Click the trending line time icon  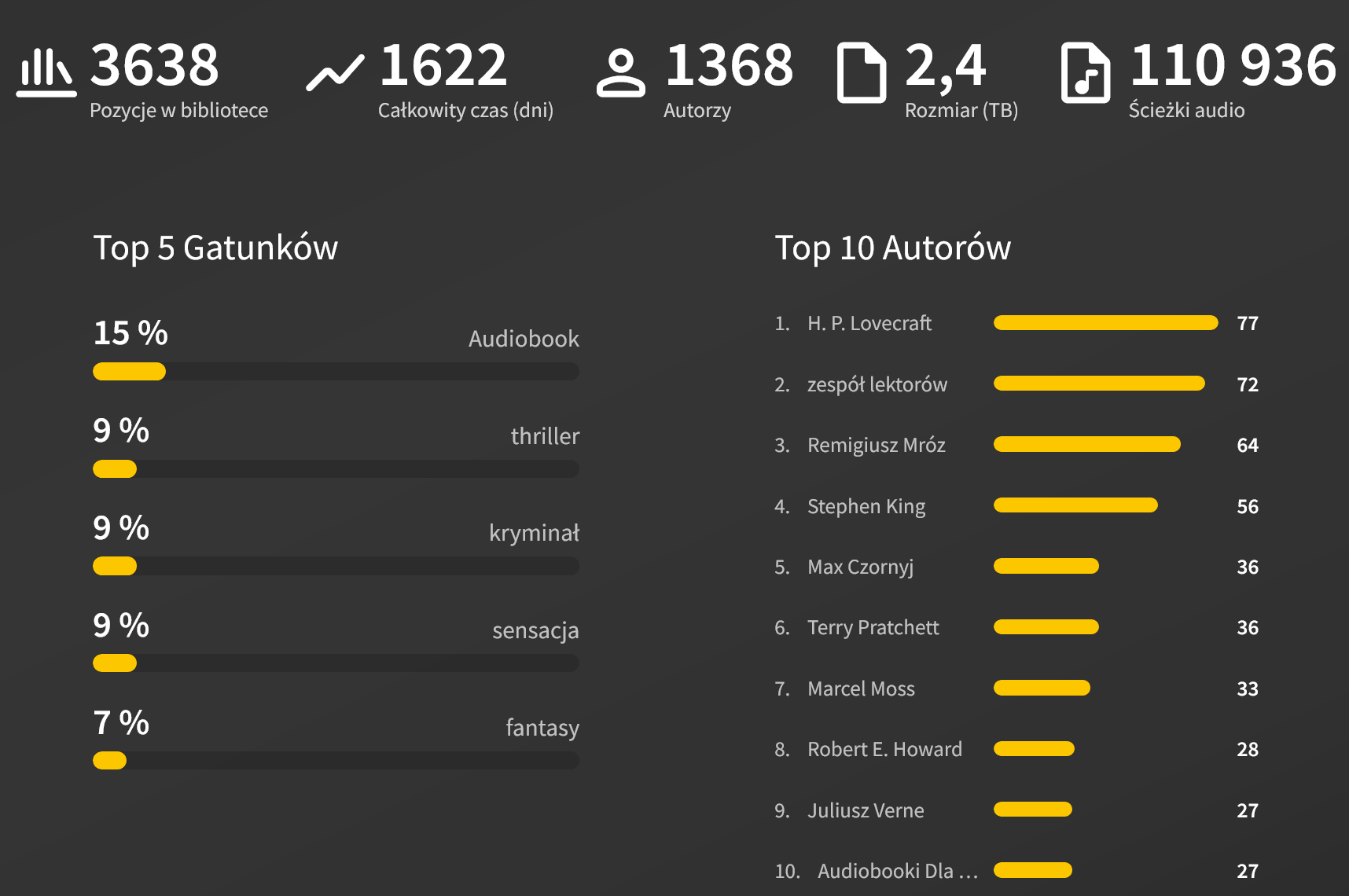[x=335, y=73]
